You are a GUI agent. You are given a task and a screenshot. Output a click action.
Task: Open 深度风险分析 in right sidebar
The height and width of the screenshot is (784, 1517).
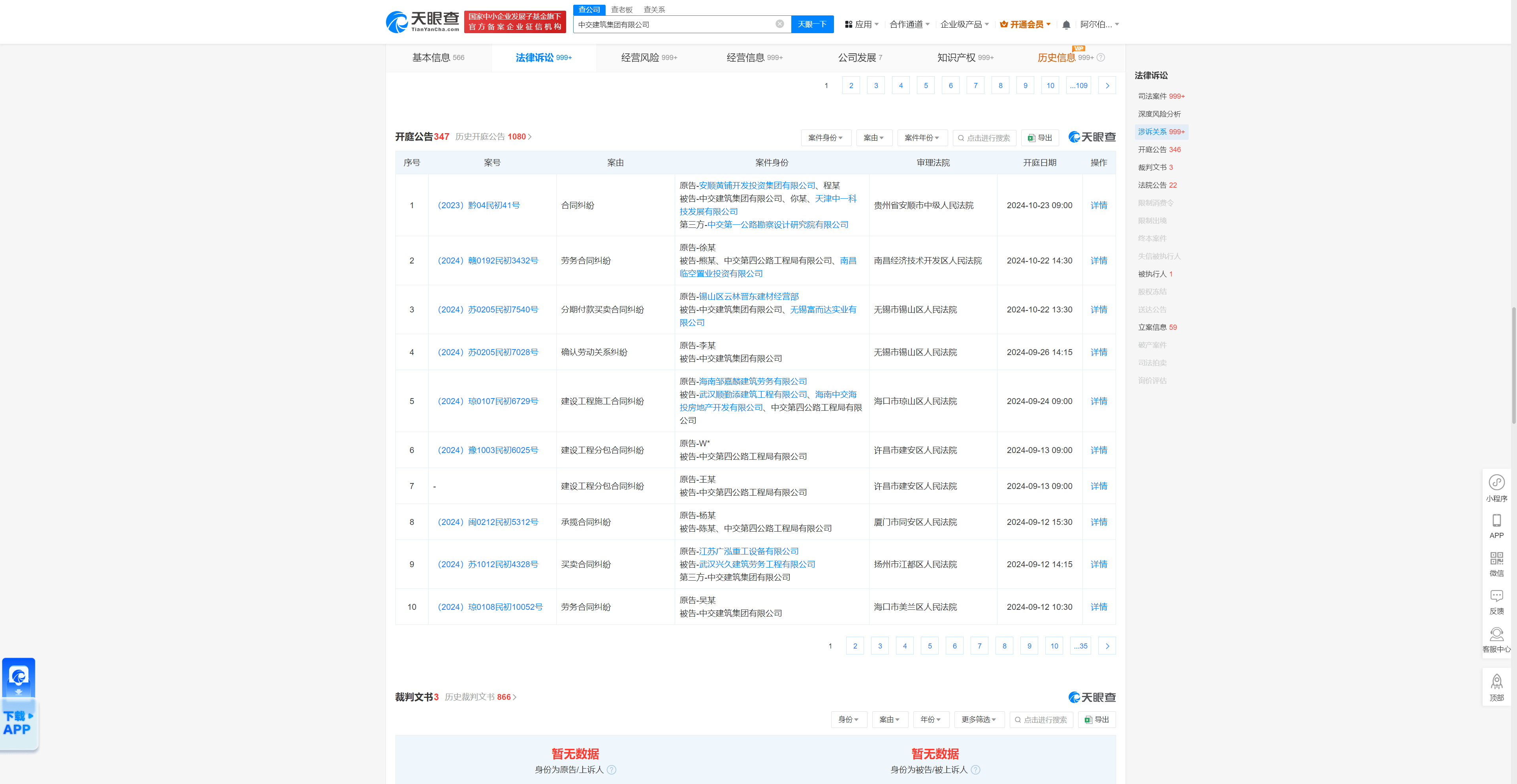(1159, 114)
